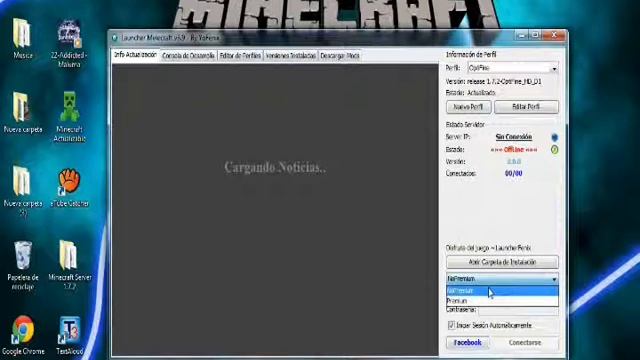Screen dimensions: 640x360
Task: Select Premium option in the list
Action: [x=502, y=301]
